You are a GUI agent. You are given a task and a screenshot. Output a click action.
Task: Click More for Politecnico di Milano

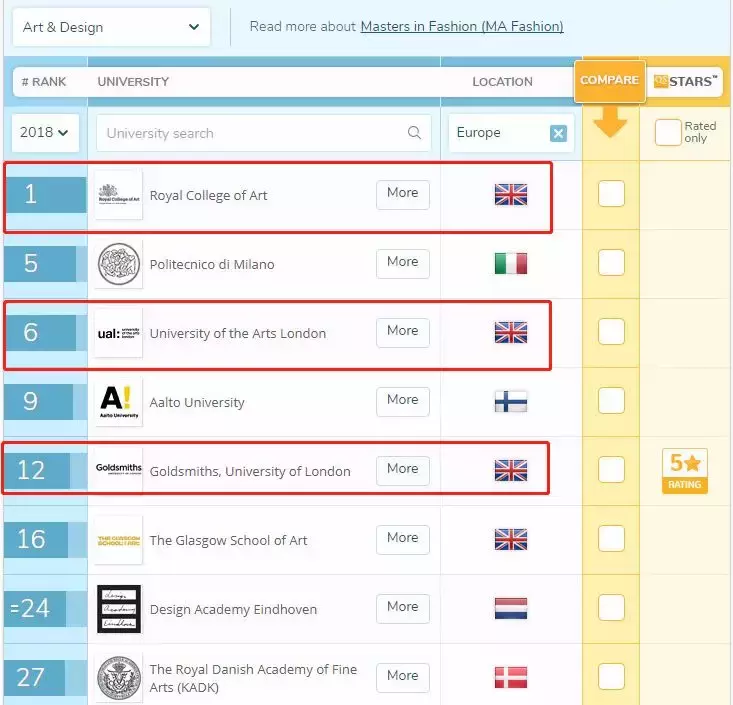(402, 264)
